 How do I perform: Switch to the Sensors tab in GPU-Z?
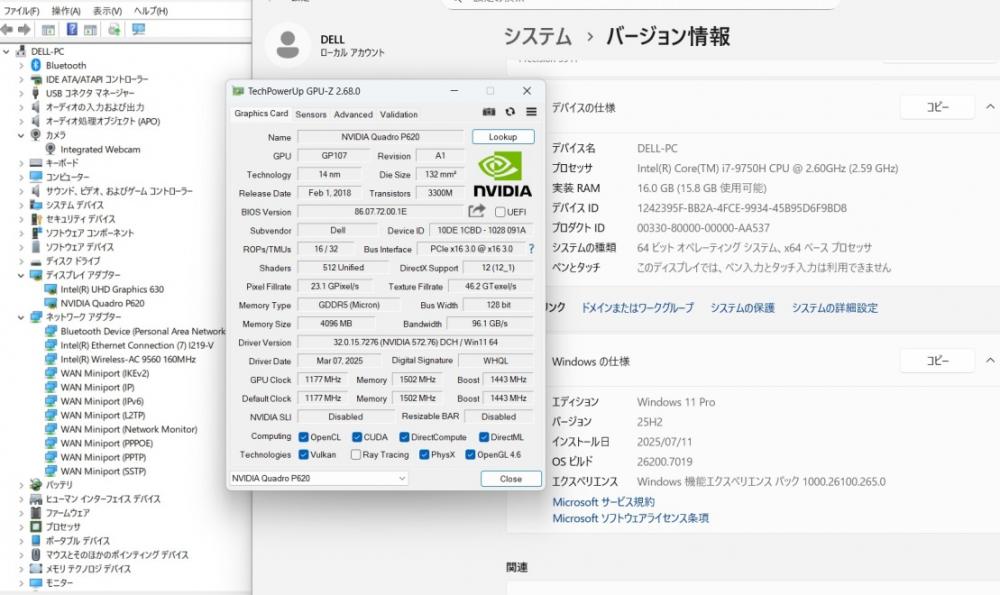point(311,114)
